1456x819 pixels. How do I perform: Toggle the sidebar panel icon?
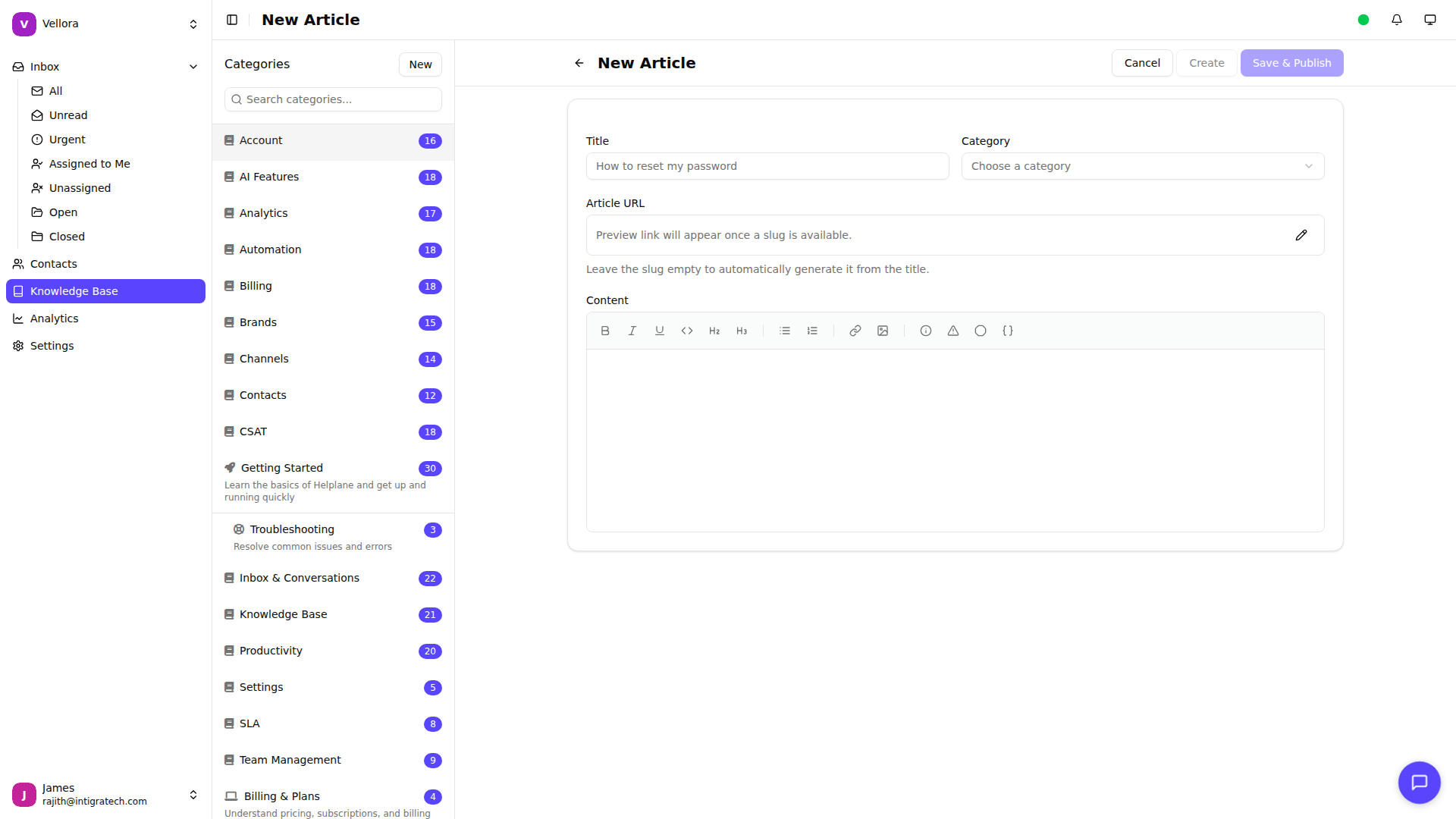click(232, 20)
